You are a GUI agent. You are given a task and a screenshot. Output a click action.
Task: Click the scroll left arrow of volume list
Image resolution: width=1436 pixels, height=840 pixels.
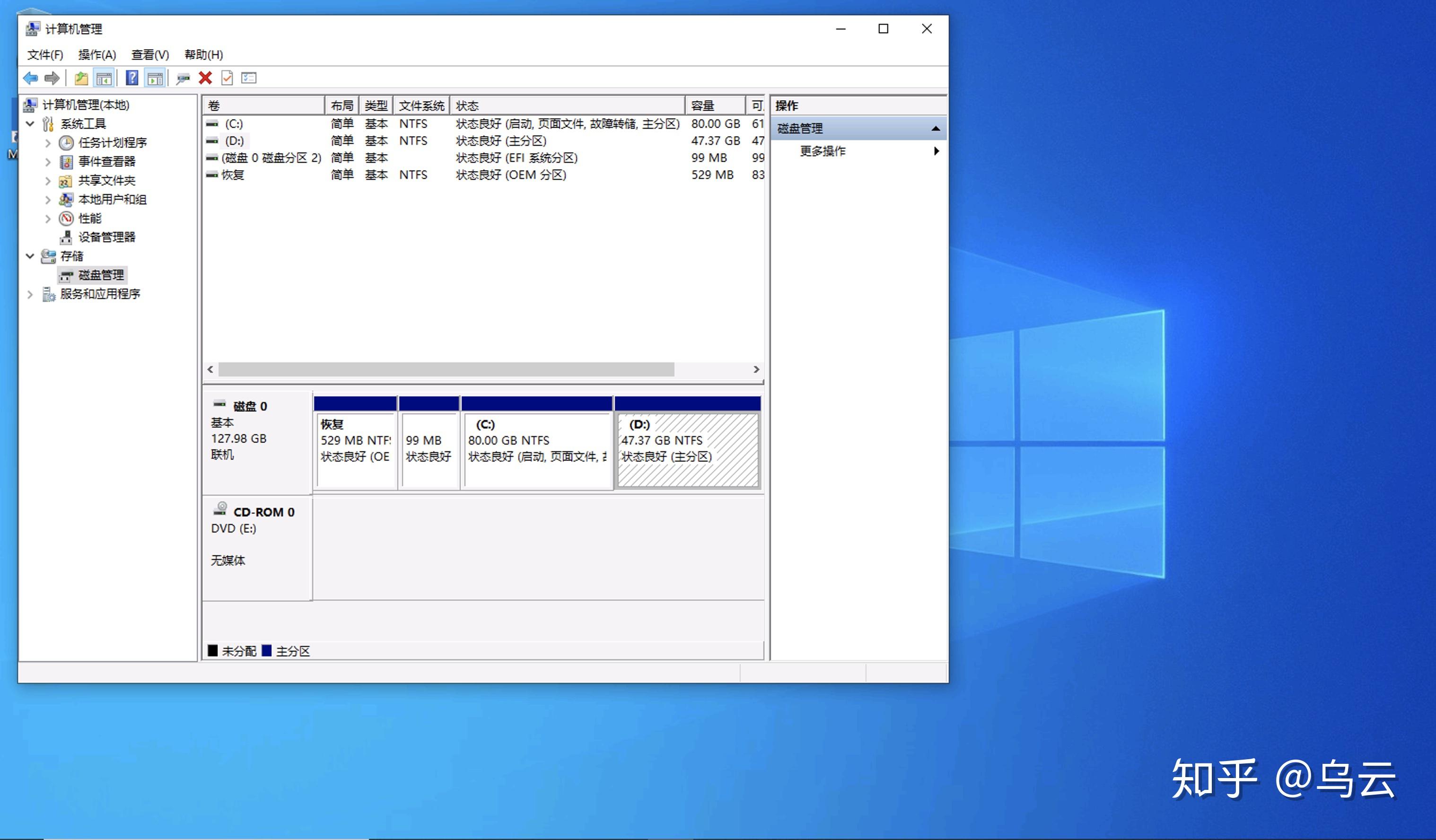pyautogui.click(x=210, y=369)
